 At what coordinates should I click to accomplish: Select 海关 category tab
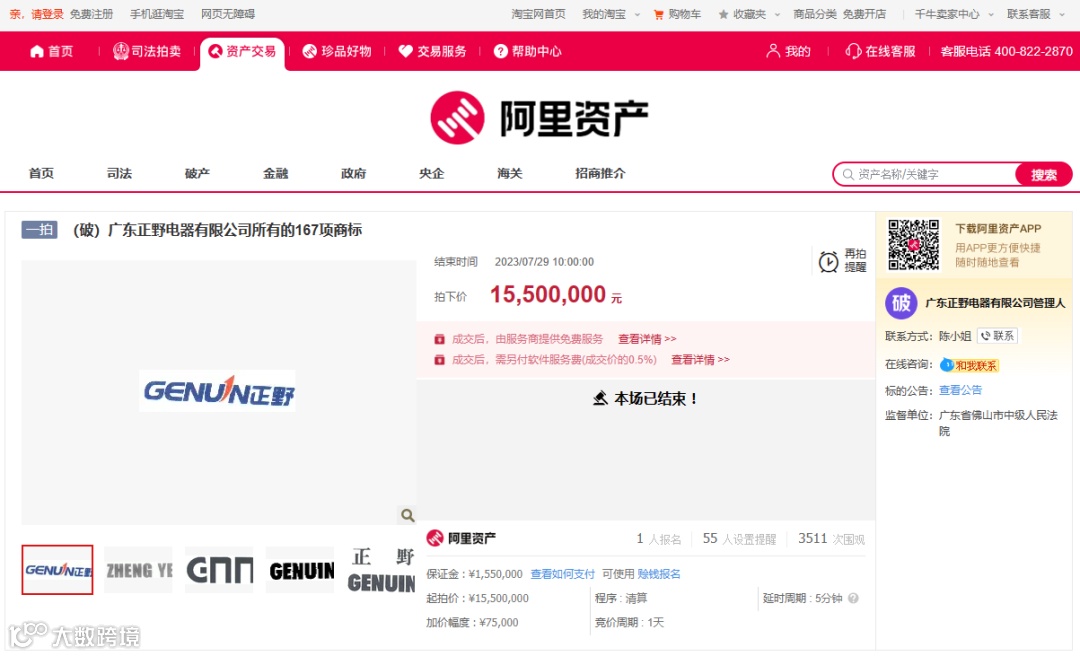tap(510, 174)
